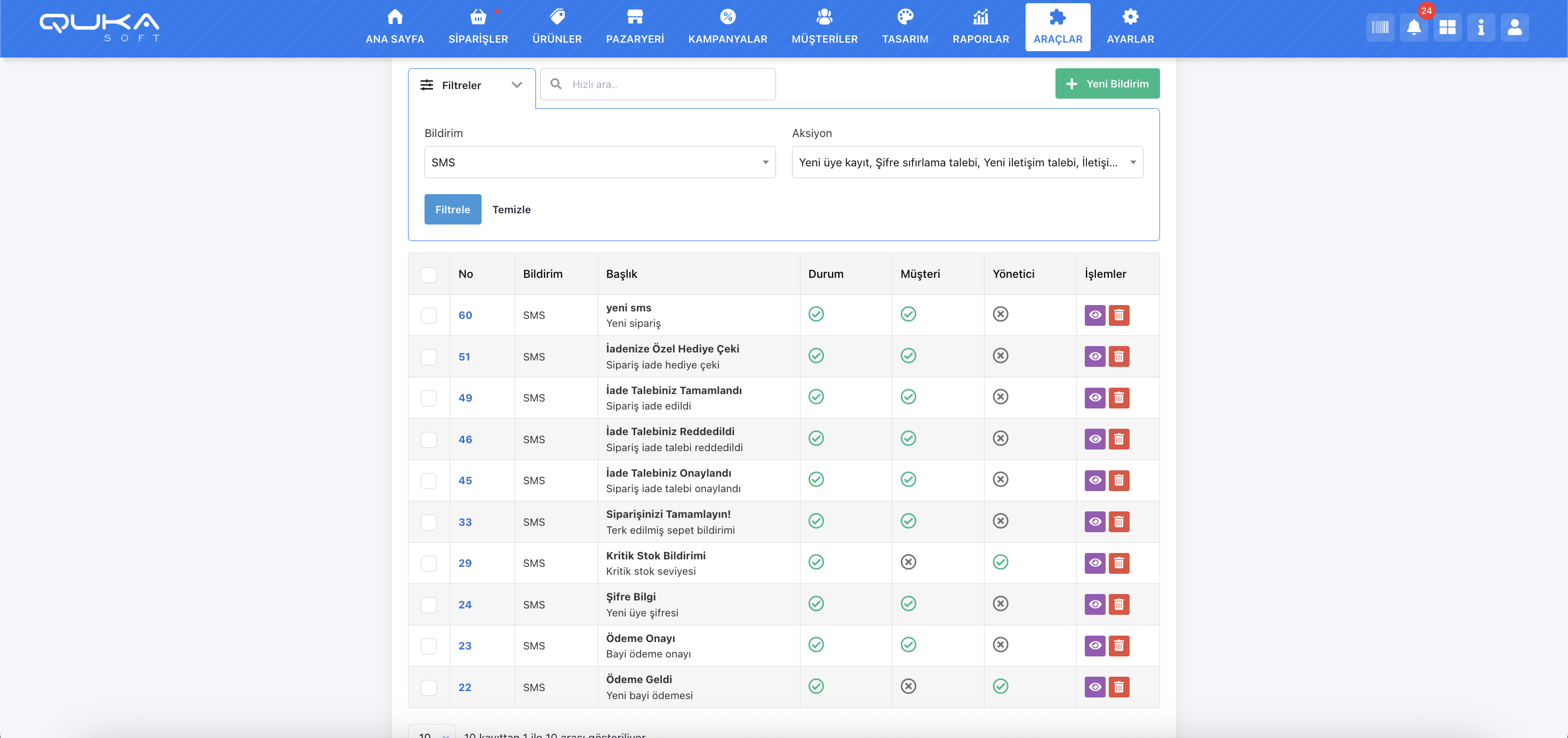This screenshot has width=1568, height=738.
Task: Open the RAPORLAR menu
Action: pyautogui.click(x=980, y=27)
